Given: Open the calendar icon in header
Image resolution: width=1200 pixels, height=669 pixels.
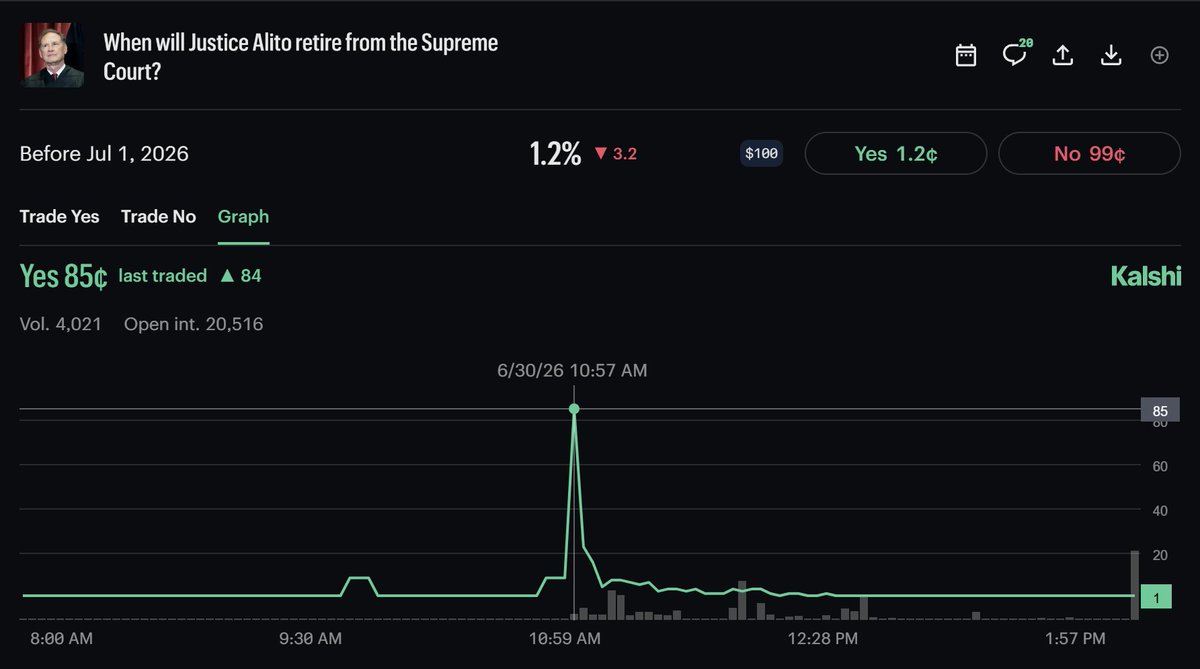Looking at the screenshot, I should 965,55.
